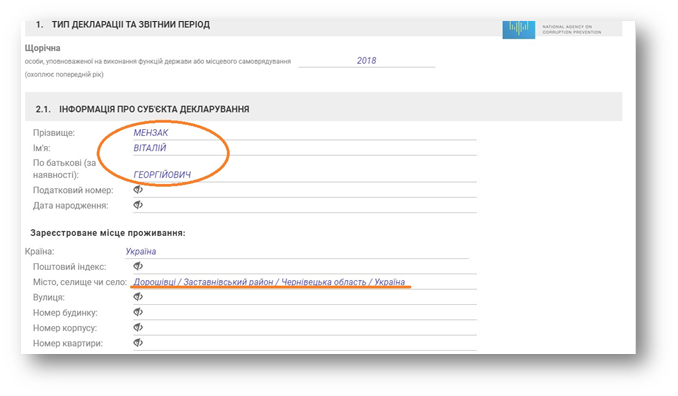Select the first name value ВІТАЛІЙ
The width and height of the screenshot is (678, 396).
[x=150, y=148]
